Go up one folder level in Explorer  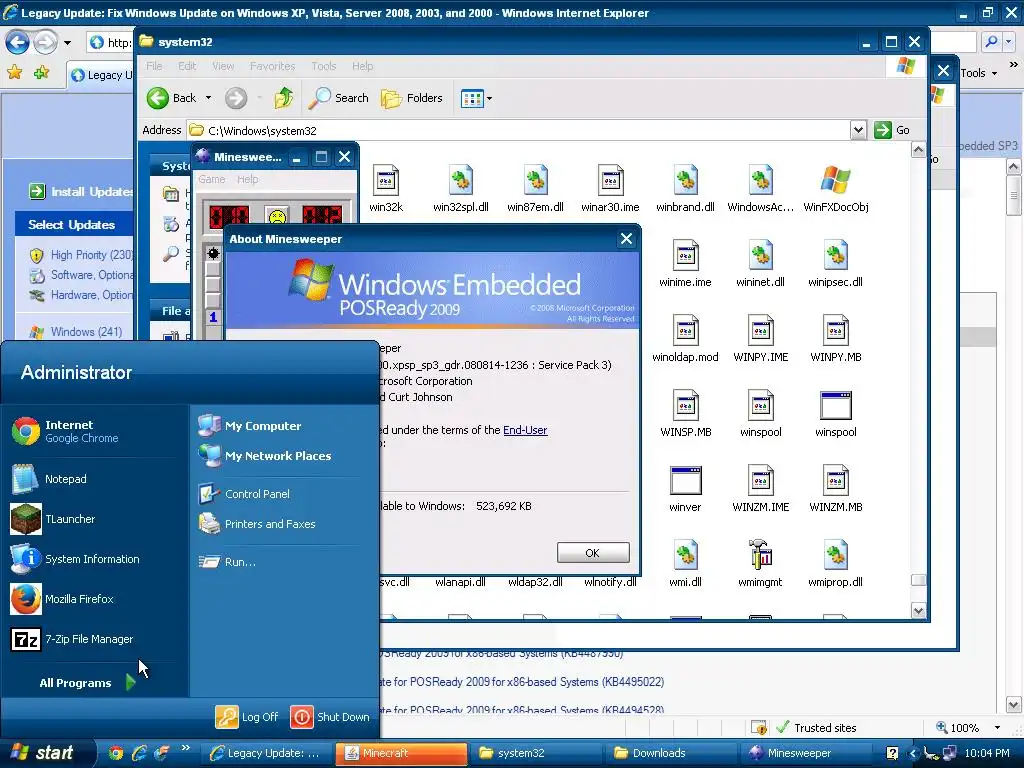coord(283,98)
